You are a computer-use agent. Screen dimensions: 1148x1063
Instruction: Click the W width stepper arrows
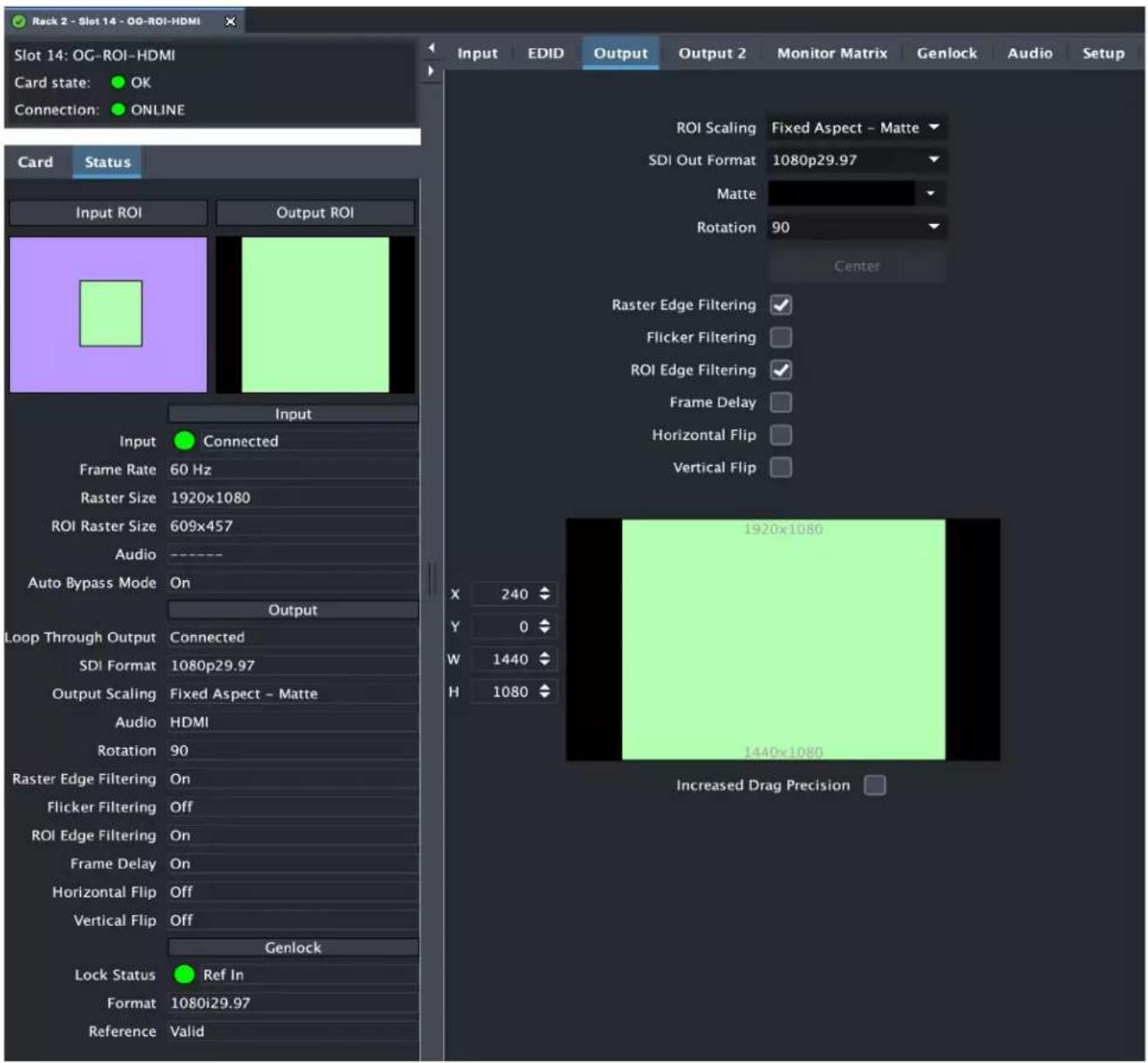tap(545, 659)
